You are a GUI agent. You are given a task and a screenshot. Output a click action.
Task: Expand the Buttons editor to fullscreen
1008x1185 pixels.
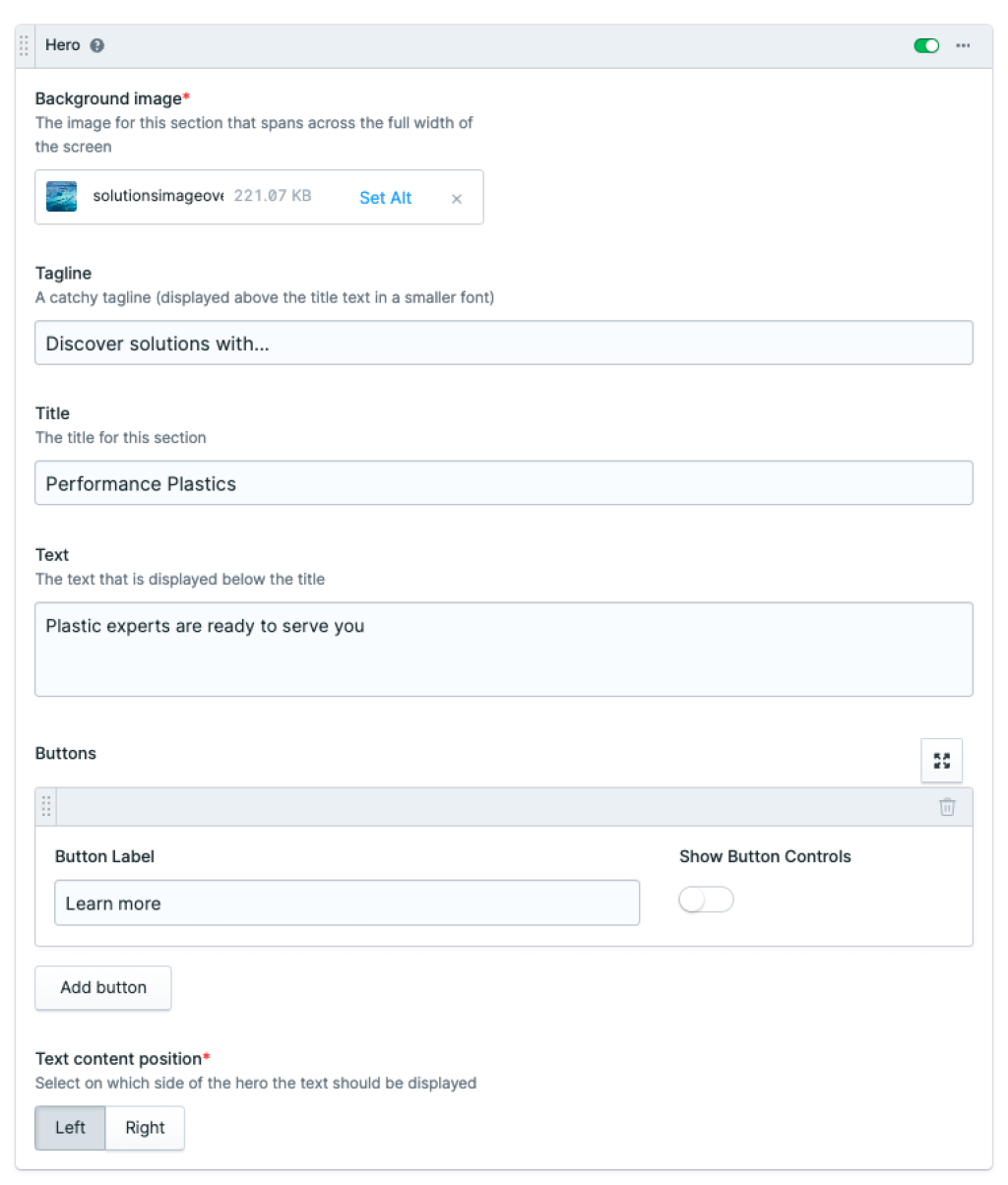[941, 760]
